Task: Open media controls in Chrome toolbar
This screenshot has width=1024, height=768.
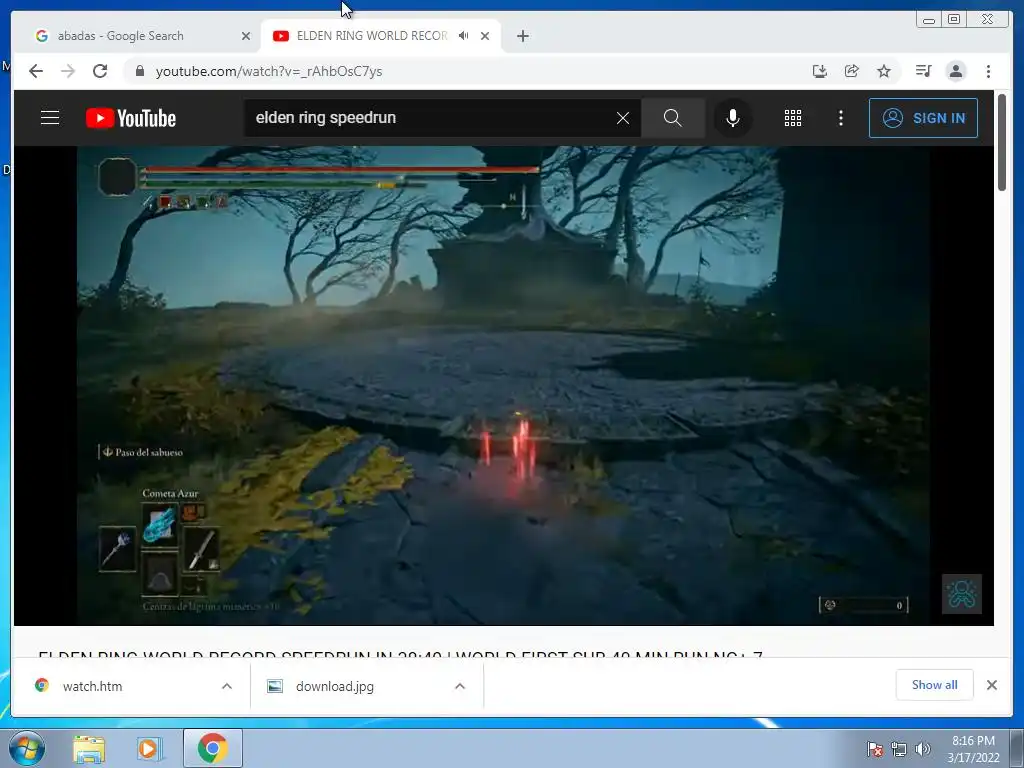Action: coord(923,71)
